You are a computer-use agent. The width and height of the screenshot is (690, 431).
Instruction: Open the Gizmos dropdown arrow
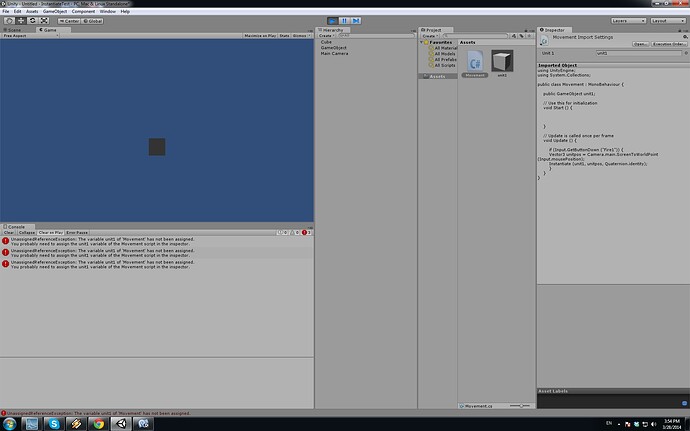click(x=310, y=36)
